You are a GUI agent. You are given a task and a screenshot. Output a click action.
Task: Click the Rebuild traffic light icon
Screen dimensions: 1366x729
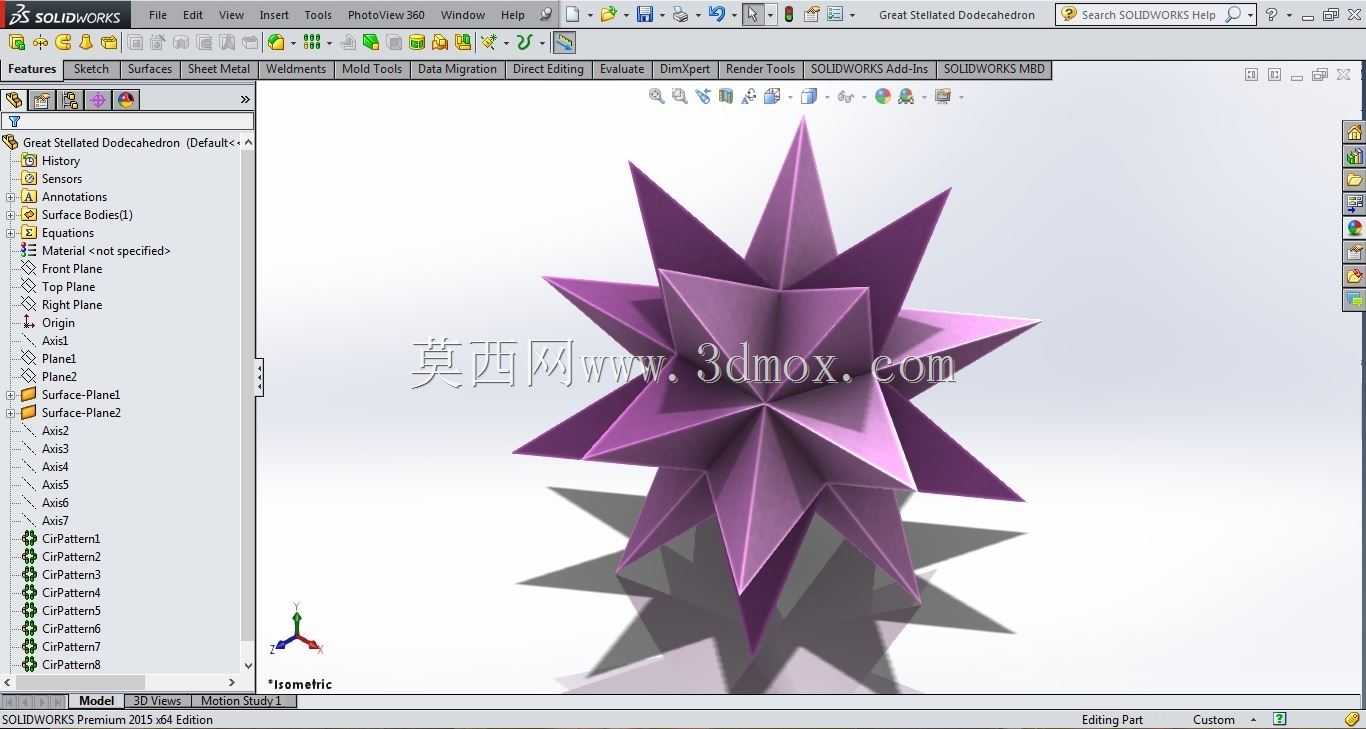pos(789,14)
